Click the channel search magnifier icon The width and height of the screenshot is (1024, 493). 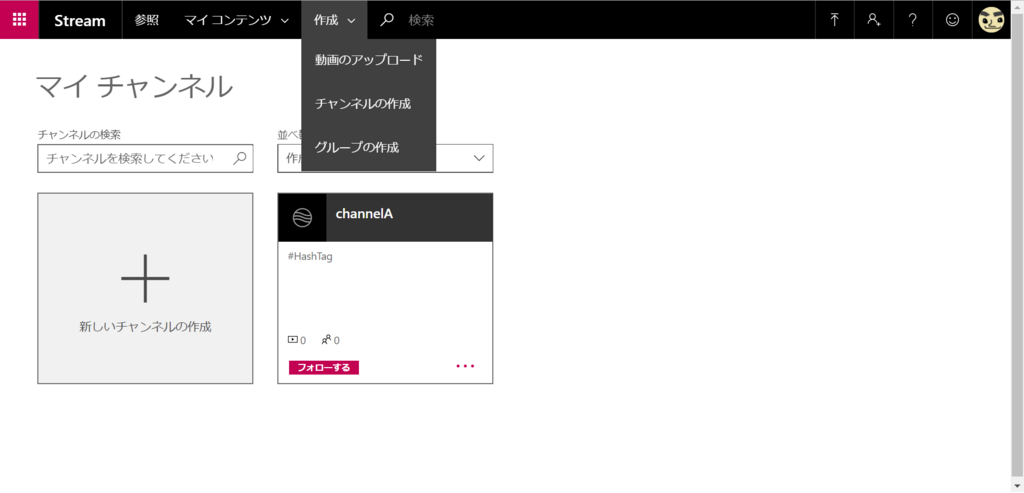coord(240,158)
